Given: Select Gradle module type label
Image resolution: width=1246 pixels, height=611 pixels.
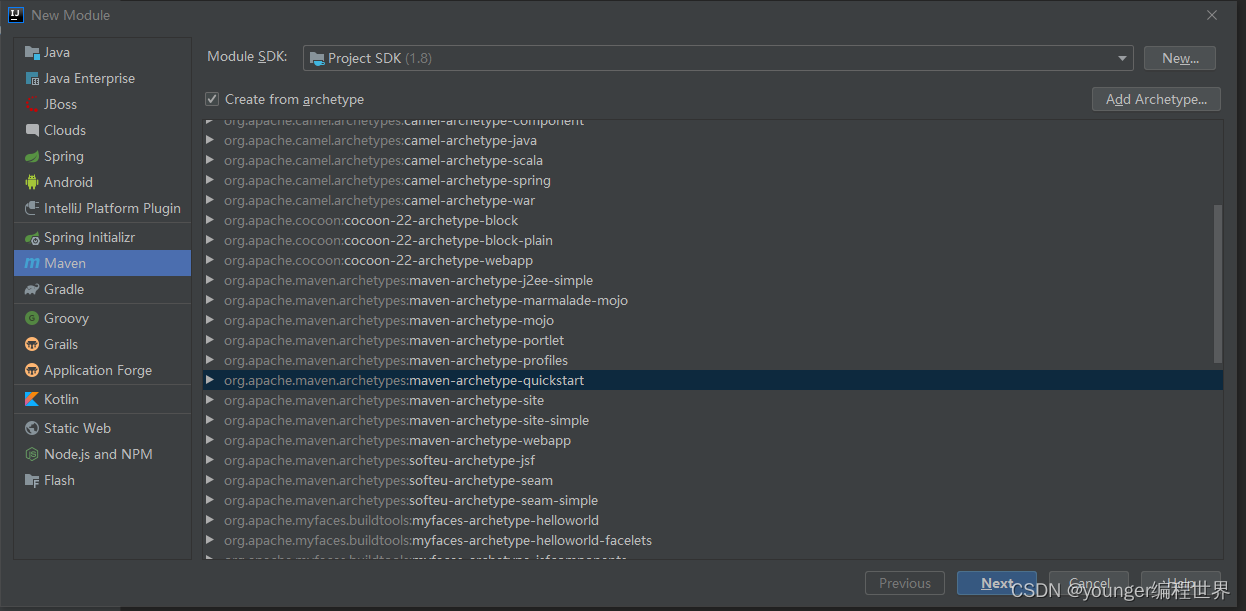Looking at the screenshot, I should pos(64,289).
